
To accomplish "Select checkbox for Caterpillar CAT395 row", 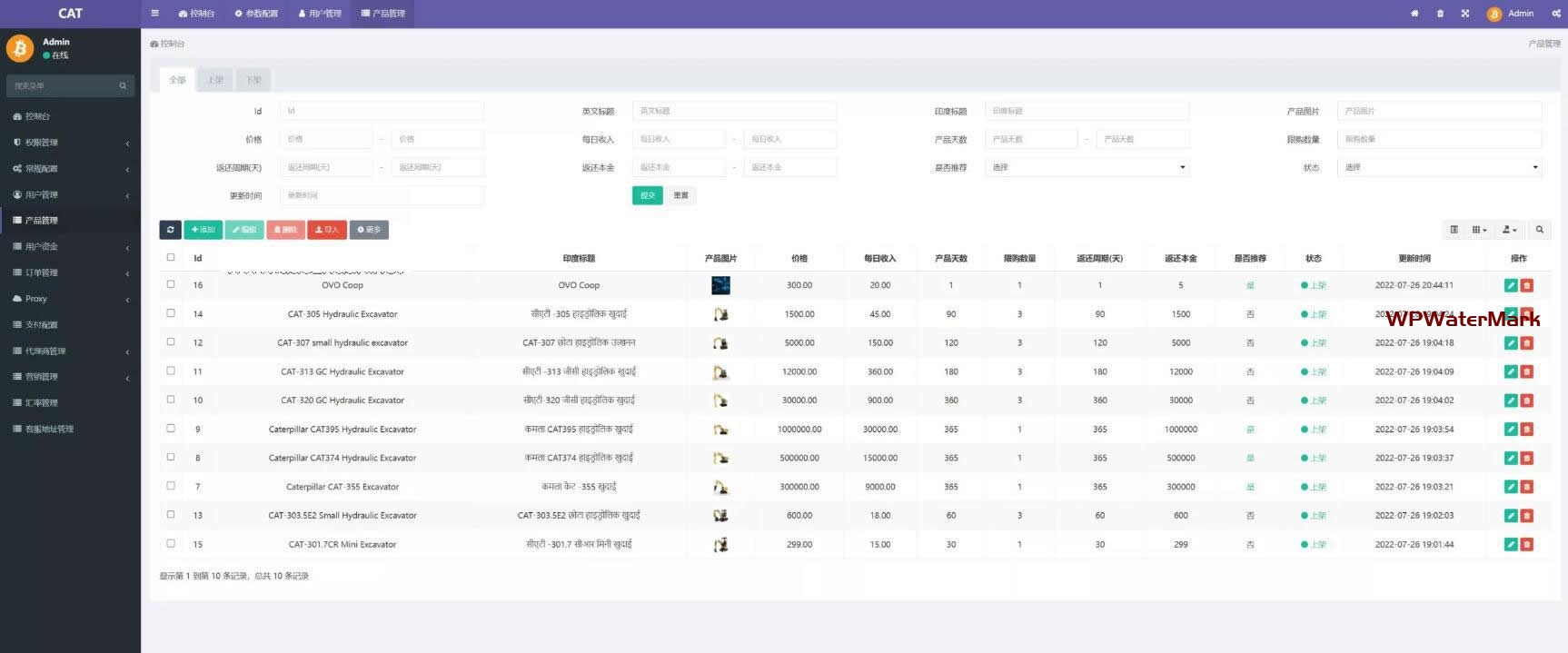I will [x=171, y=429].
